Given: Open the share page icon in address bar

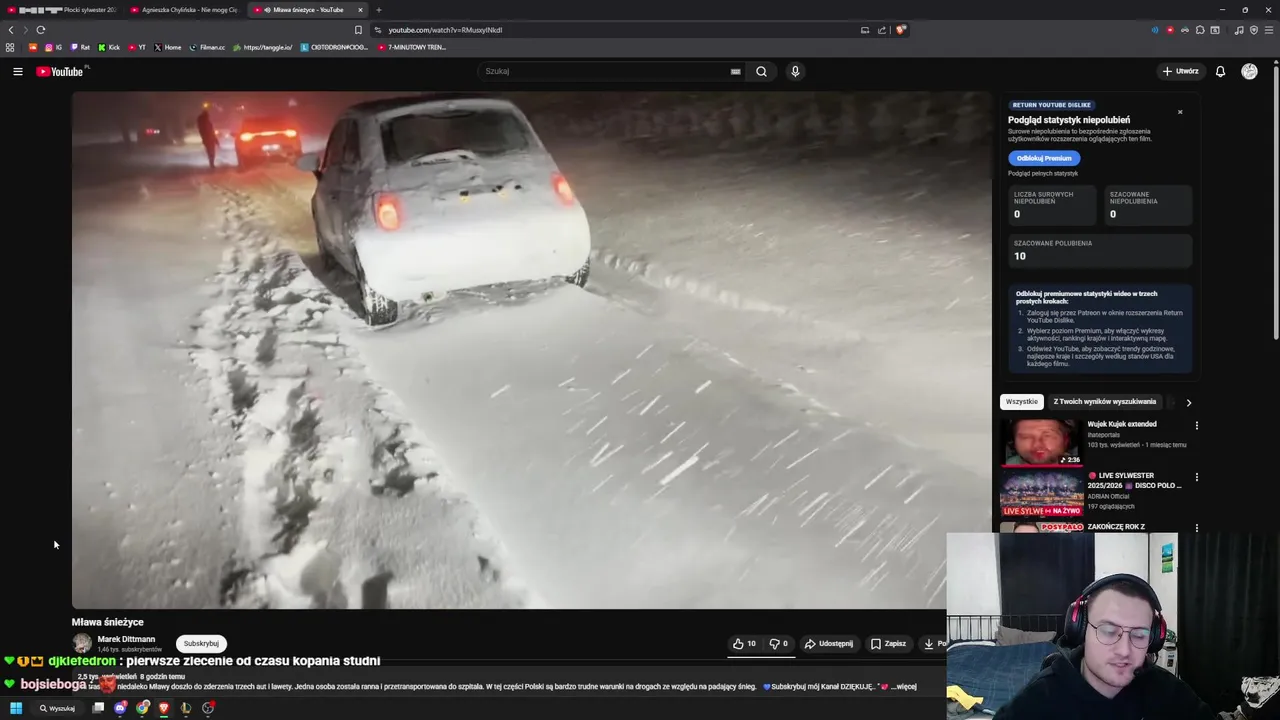Looking at the screenshot, I should pos(882,30).
